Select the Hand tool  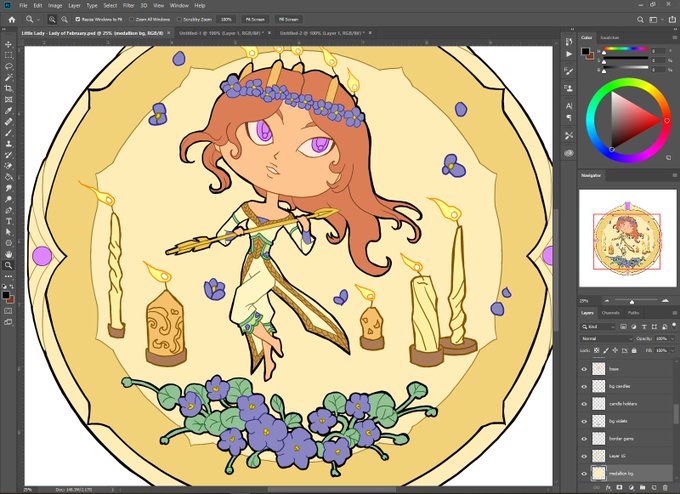(8, 254)
